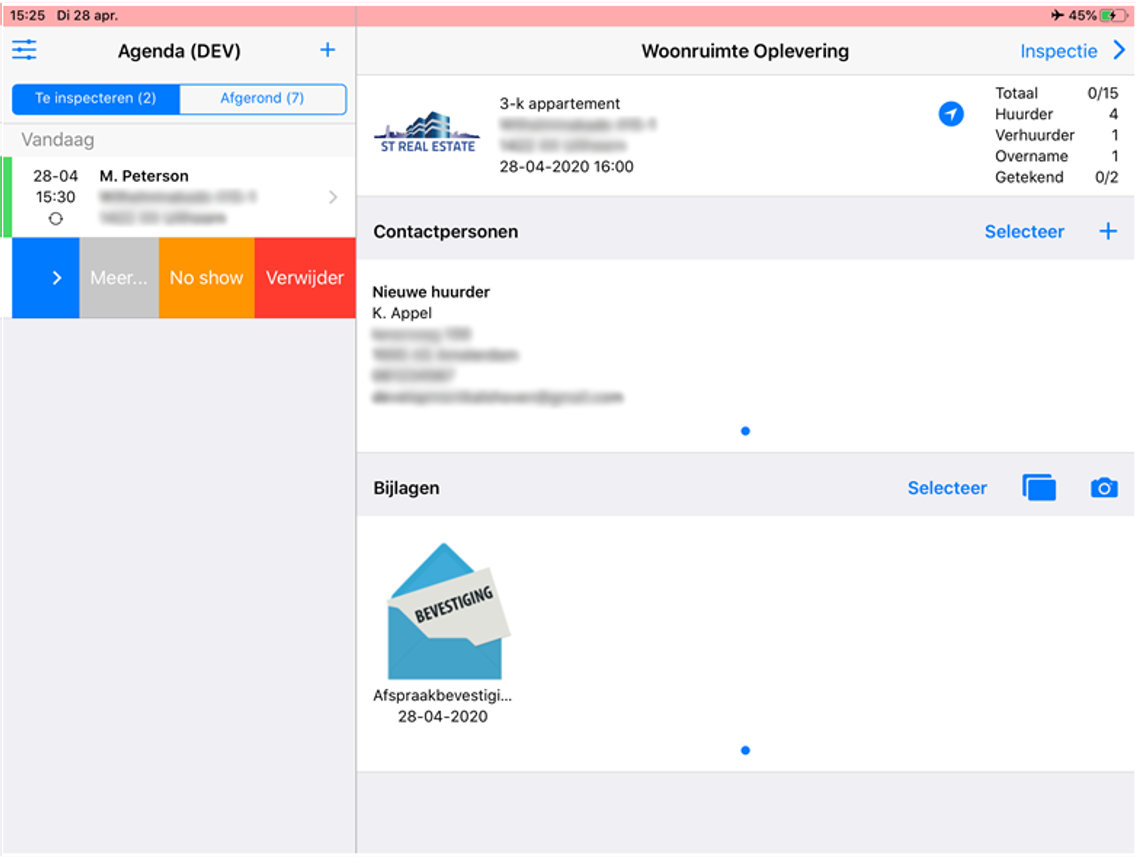Image resolution: width=1139 pixels, height=859 pixels.
Task: Tap the status bar clock '15:25'
Action: [28, 15]
